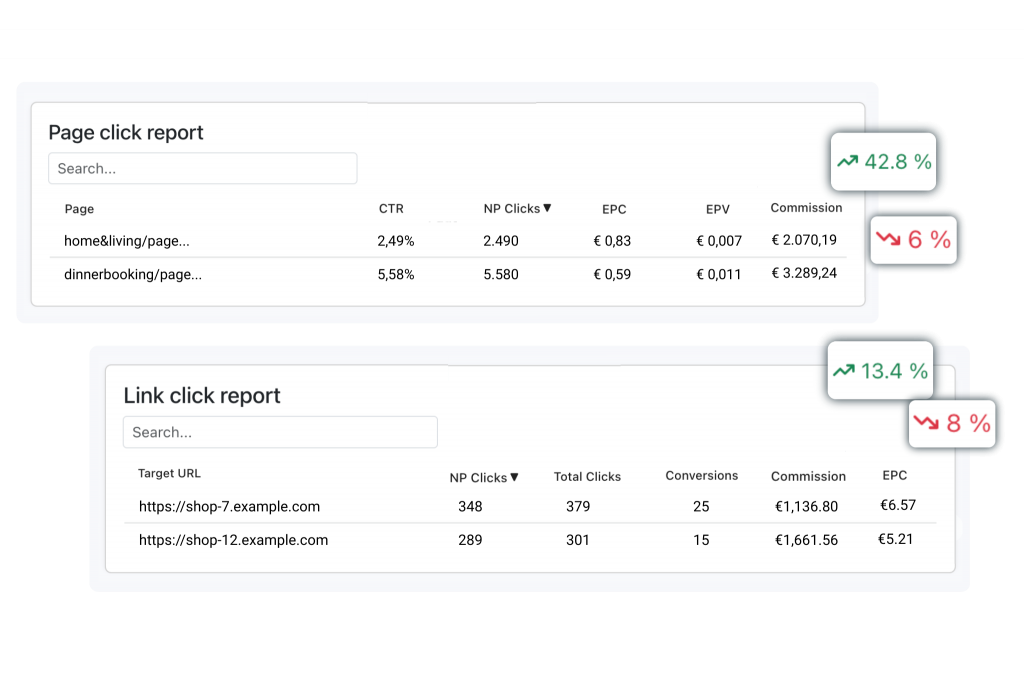Select the 42.8 % growth badge

pyautogui.click(x=884, y=161)
